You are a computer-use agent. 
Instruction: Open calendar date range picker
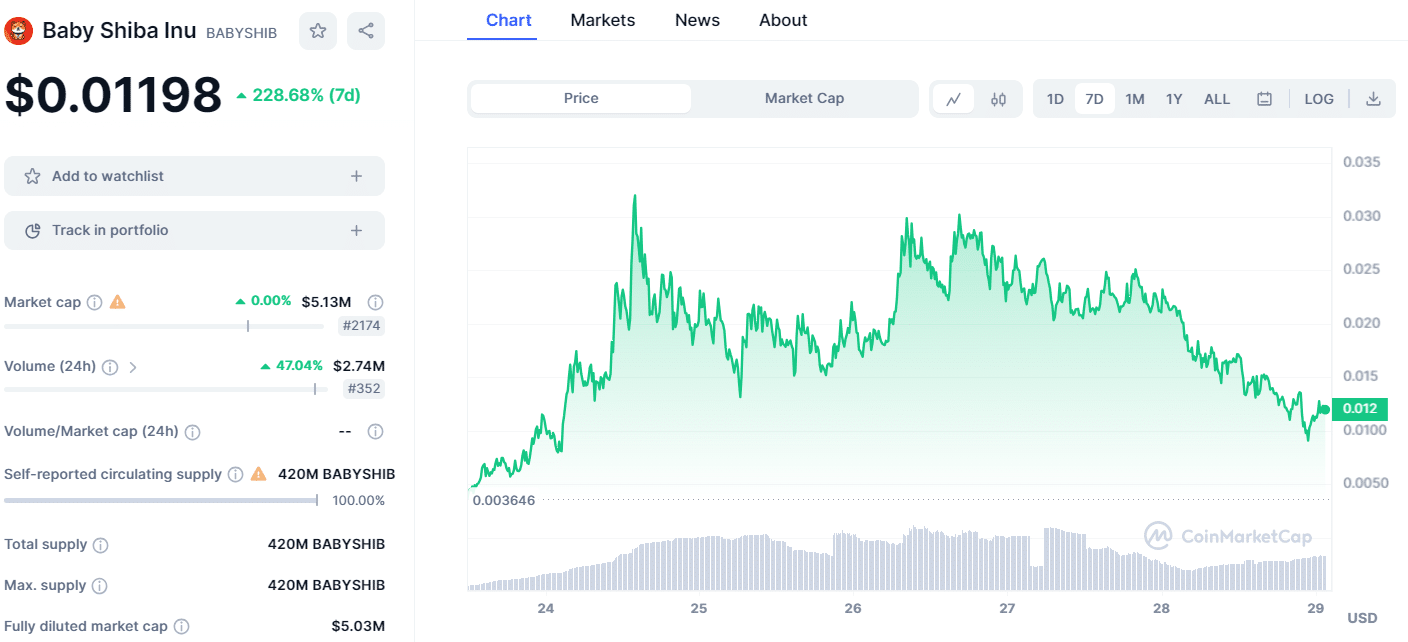pos(1264,99)
